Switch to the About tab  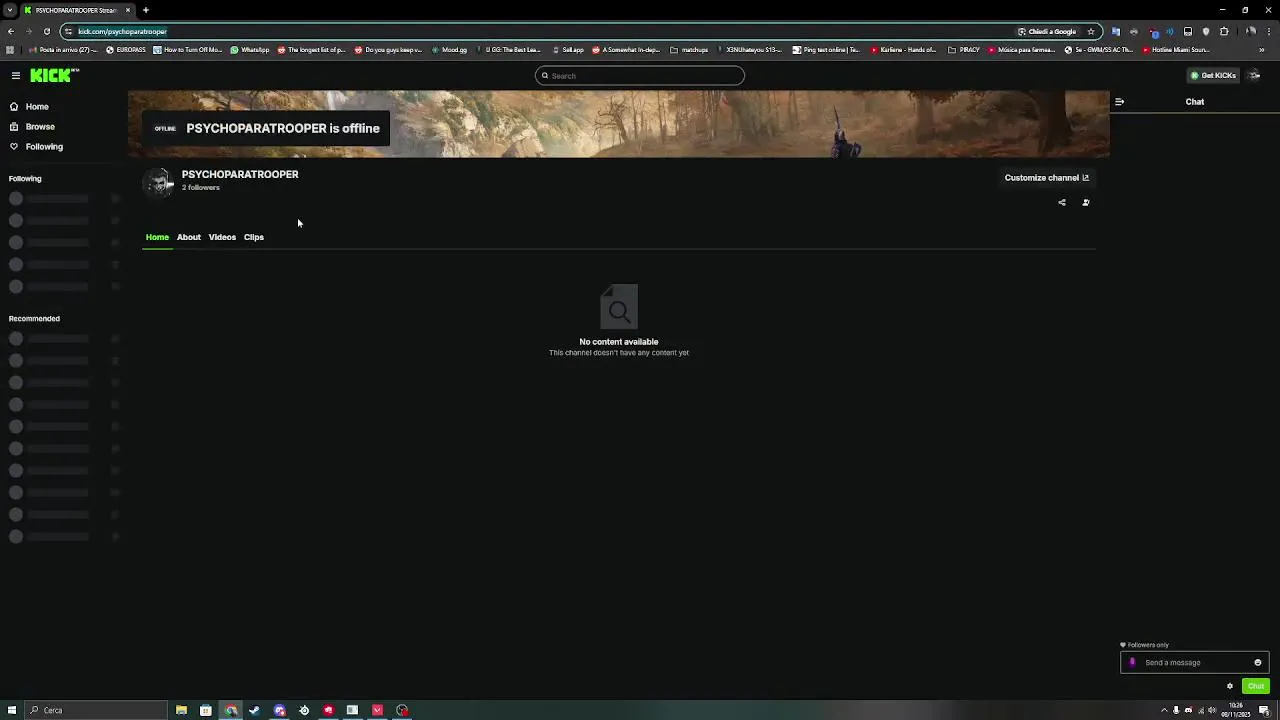pyautogui.click(x=189, y=237)
